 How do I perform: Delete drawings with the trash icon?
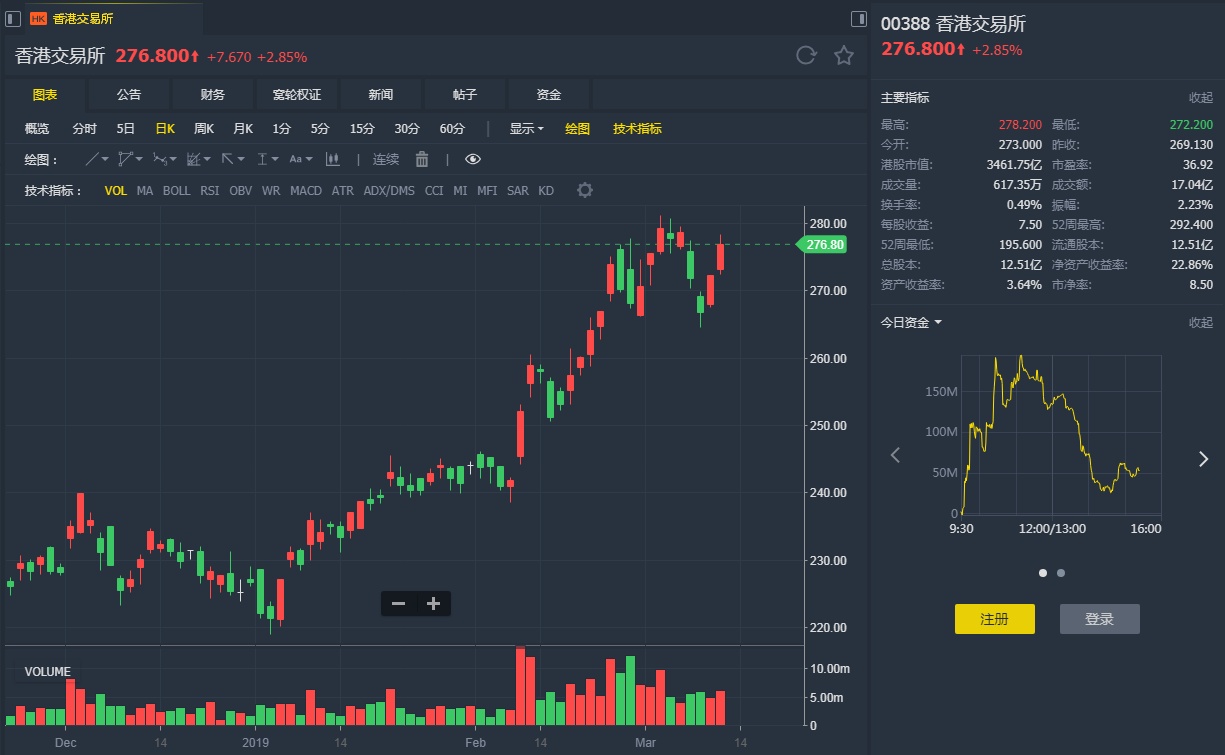pos(422,159)
